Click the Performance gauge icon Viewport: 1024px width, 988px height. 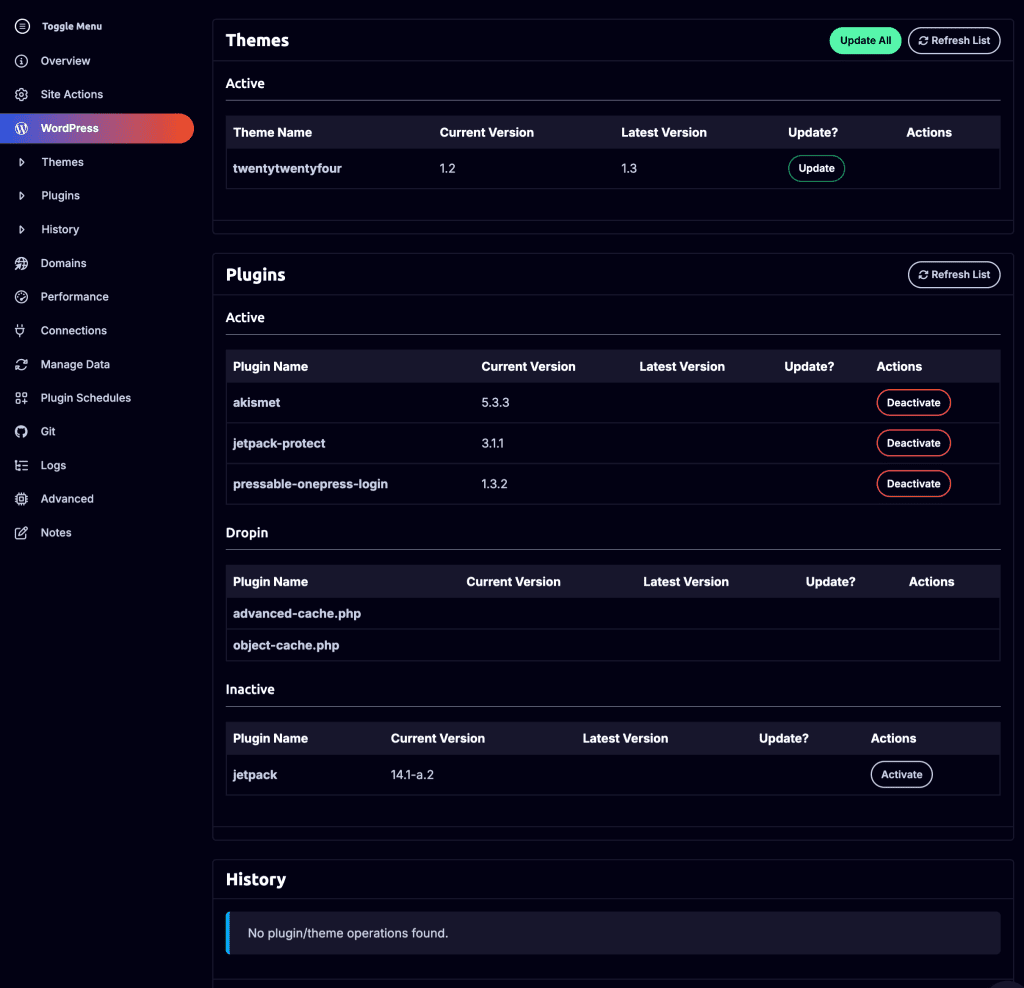[22, 296]
